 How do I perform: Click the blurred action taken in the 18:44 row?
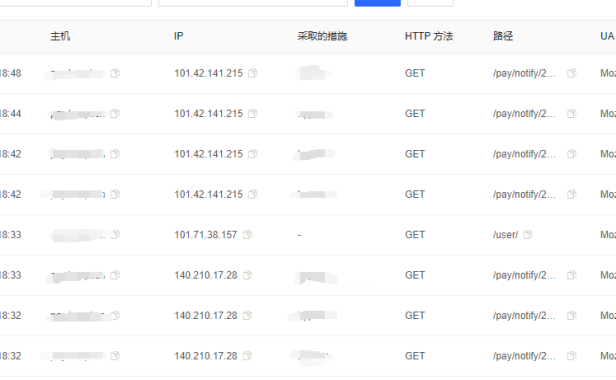[314, 114]
